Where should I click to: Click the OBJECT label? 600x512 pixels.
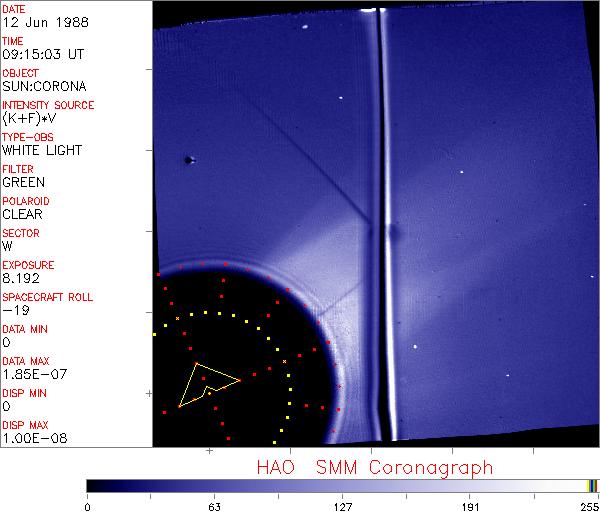tap(20, 73)
